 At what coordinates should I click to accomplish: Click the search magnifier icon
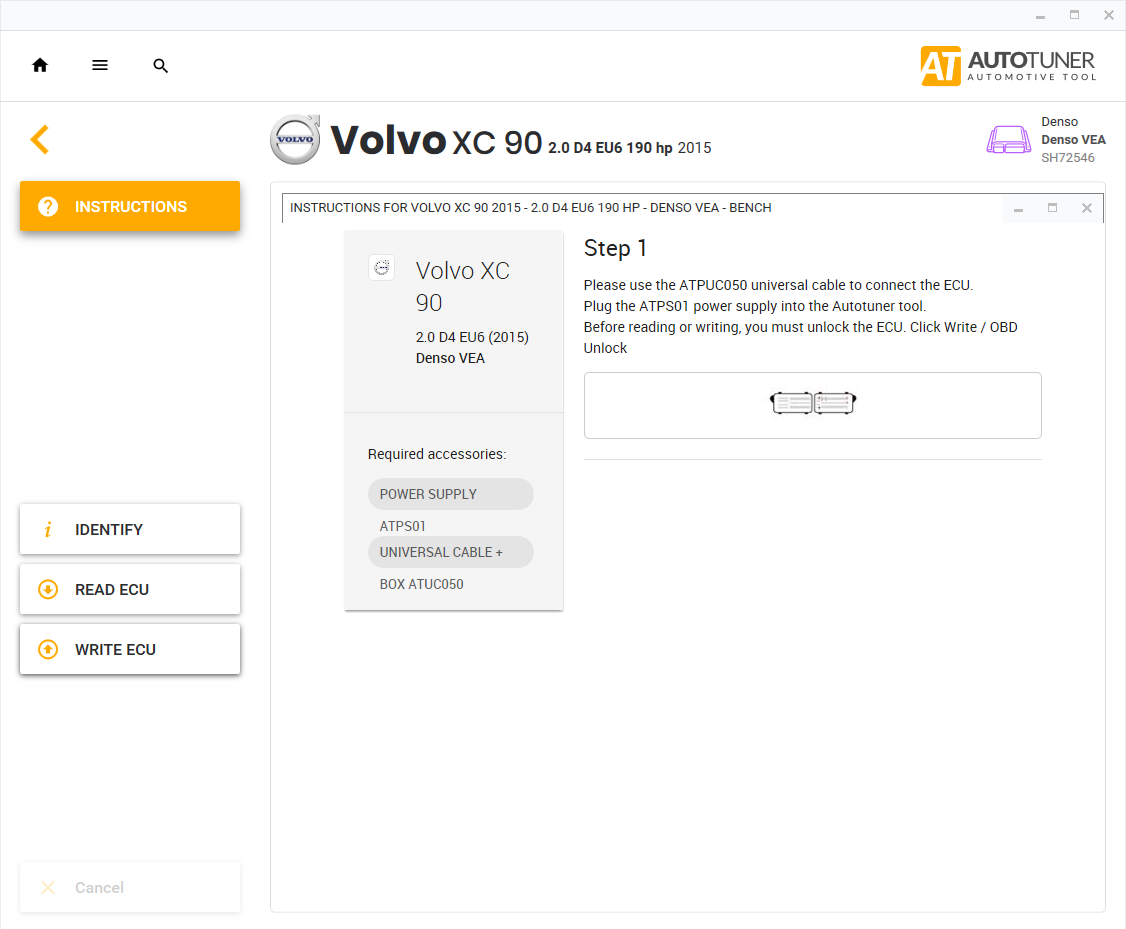click(161, 66)
